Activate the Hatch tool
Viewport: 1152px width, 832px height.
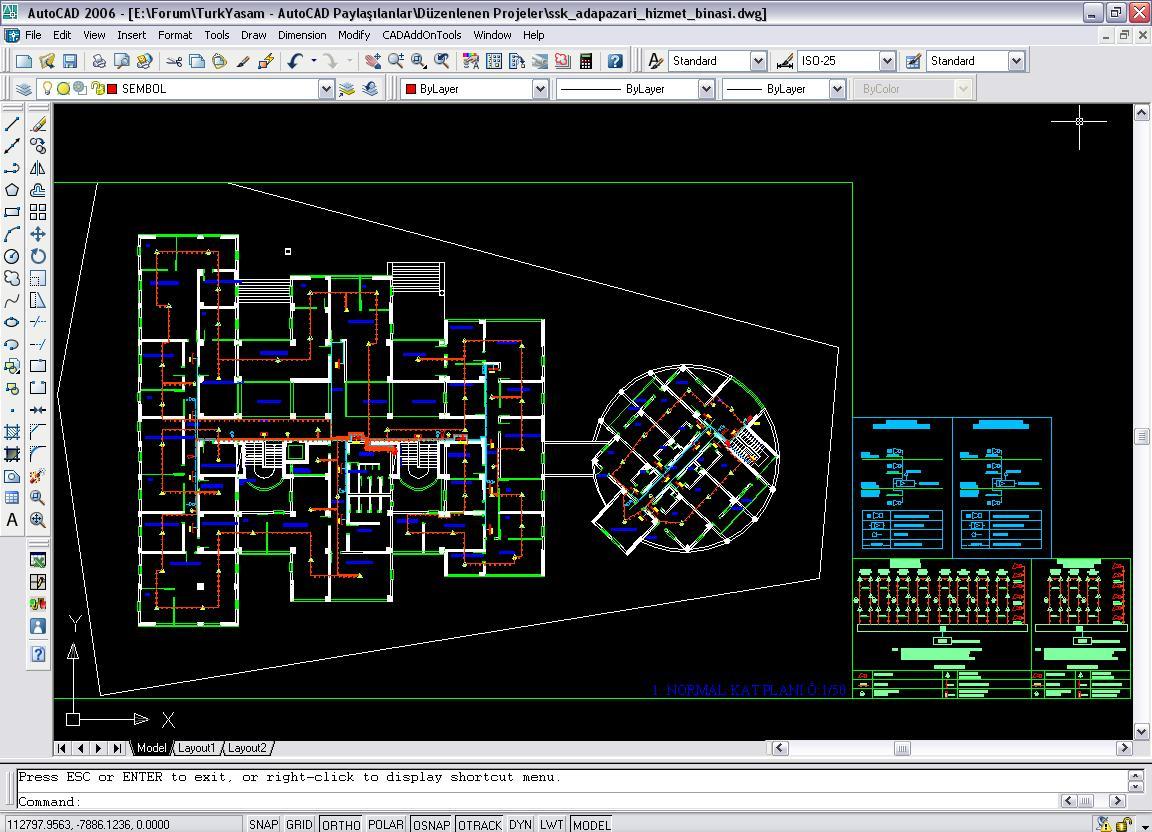[12, 432]
